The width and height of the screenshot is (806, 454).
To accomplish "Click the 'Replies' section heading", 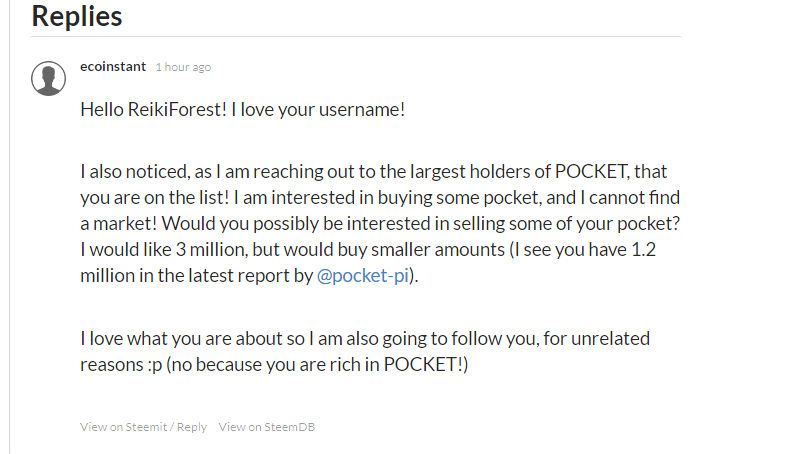I will [77, 16].
